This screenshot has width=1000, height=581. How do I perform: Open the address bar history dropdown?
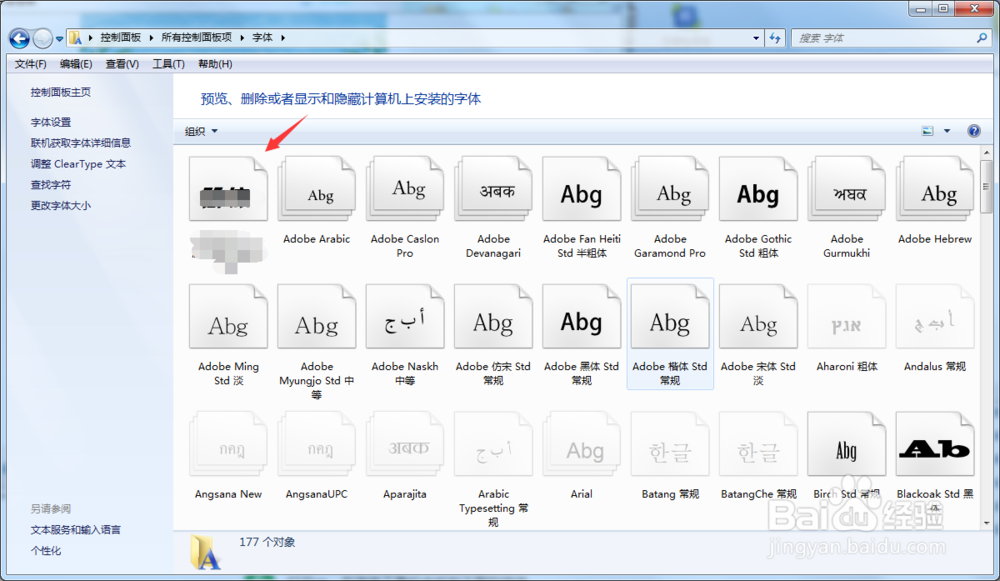pyautogui.click(x=756, y=38)
